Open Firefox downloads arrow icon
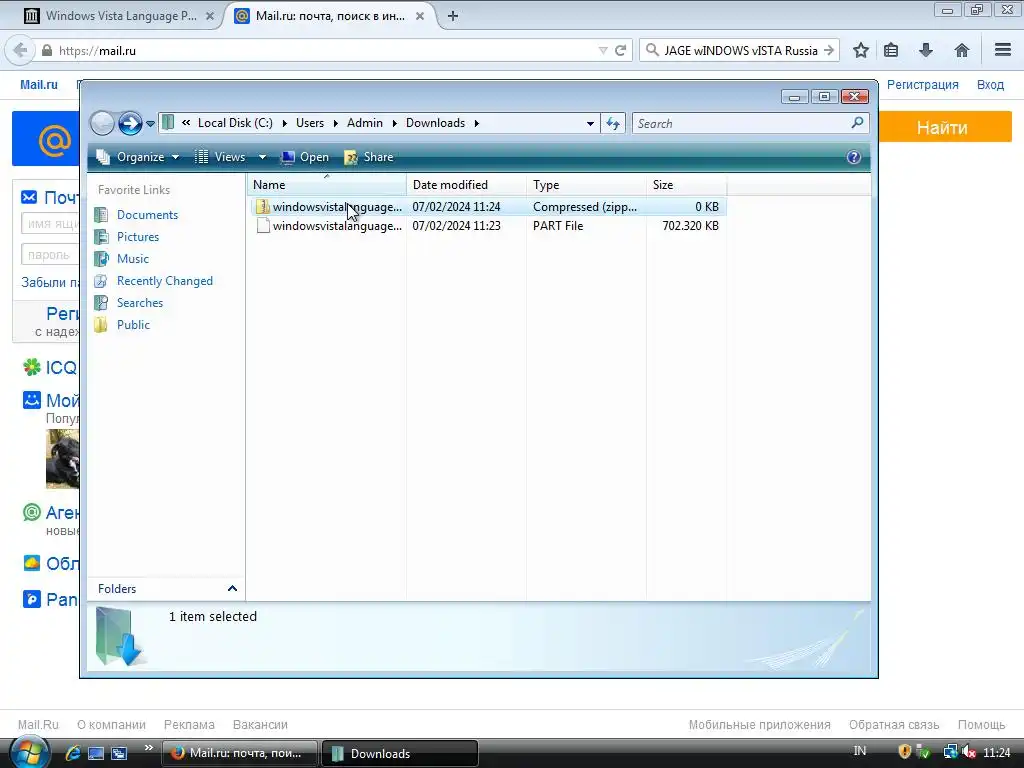The height and width of the screenshot is (768, 1024). coord(926,50)
